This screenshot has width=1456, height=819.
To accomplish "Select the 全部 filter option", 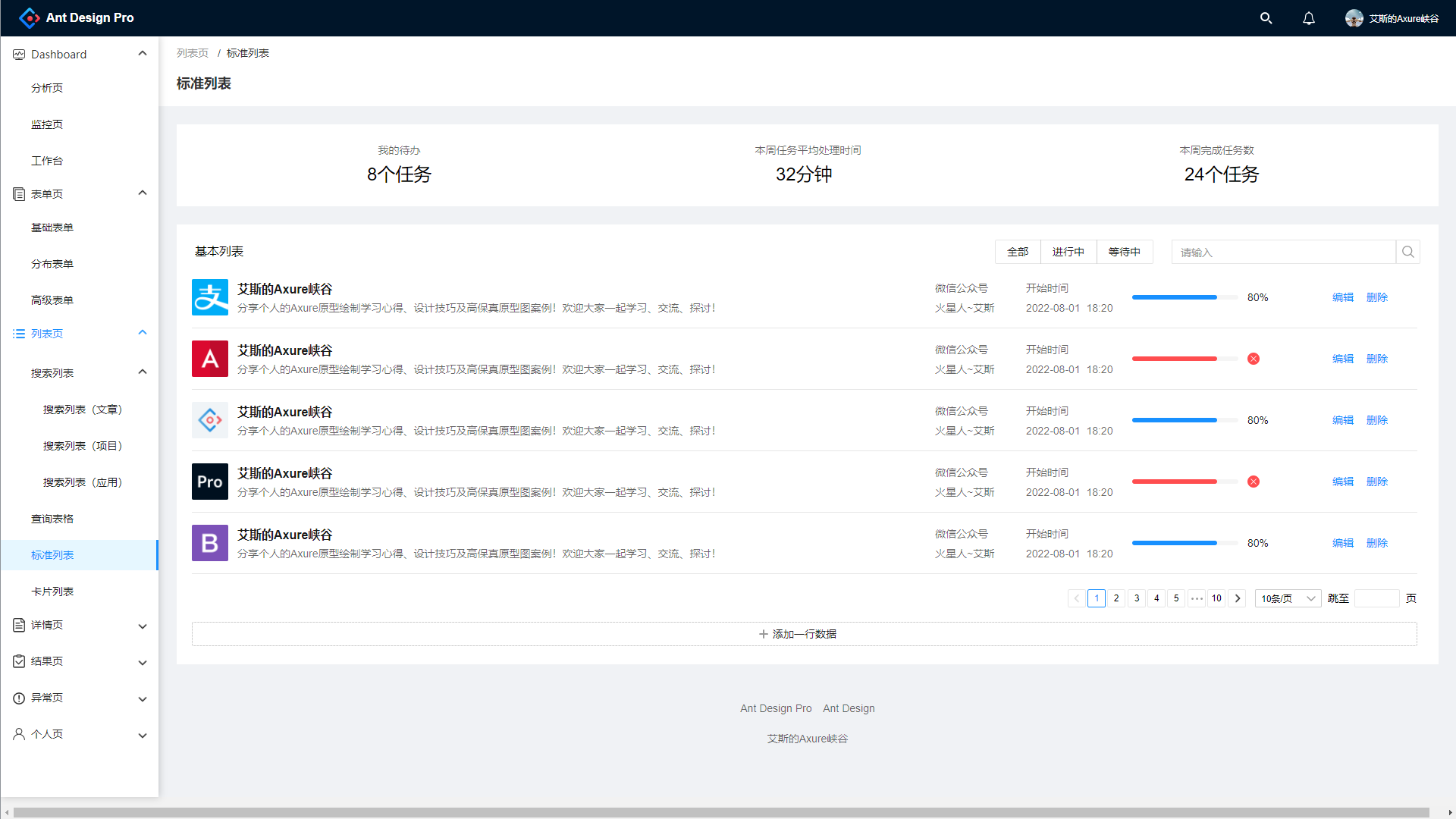I will point(1018,252).
